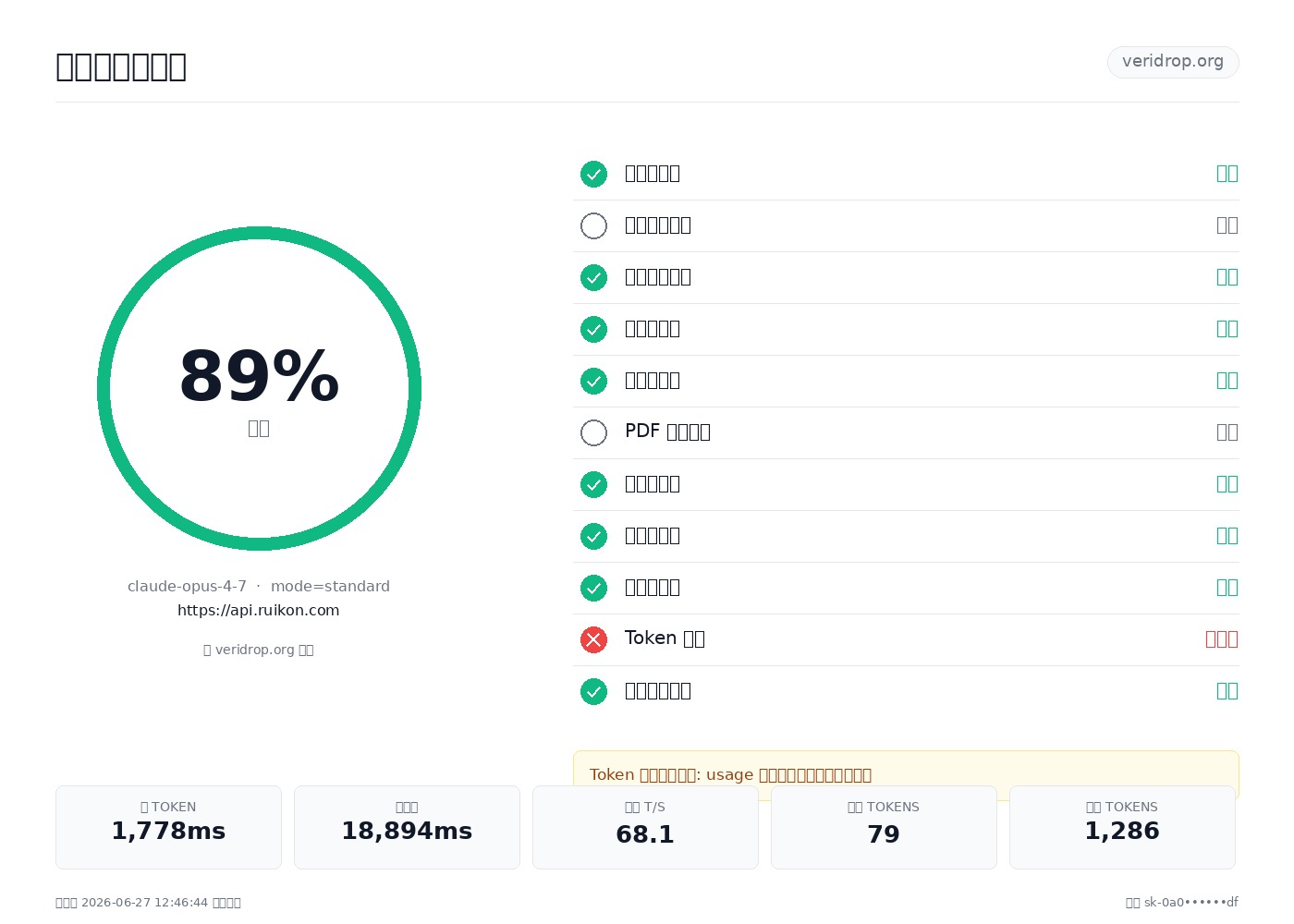The width and height of the screenshot is (1294, 924).
Task: Click the 89% score progress ring
Action: tap(259, 388)
